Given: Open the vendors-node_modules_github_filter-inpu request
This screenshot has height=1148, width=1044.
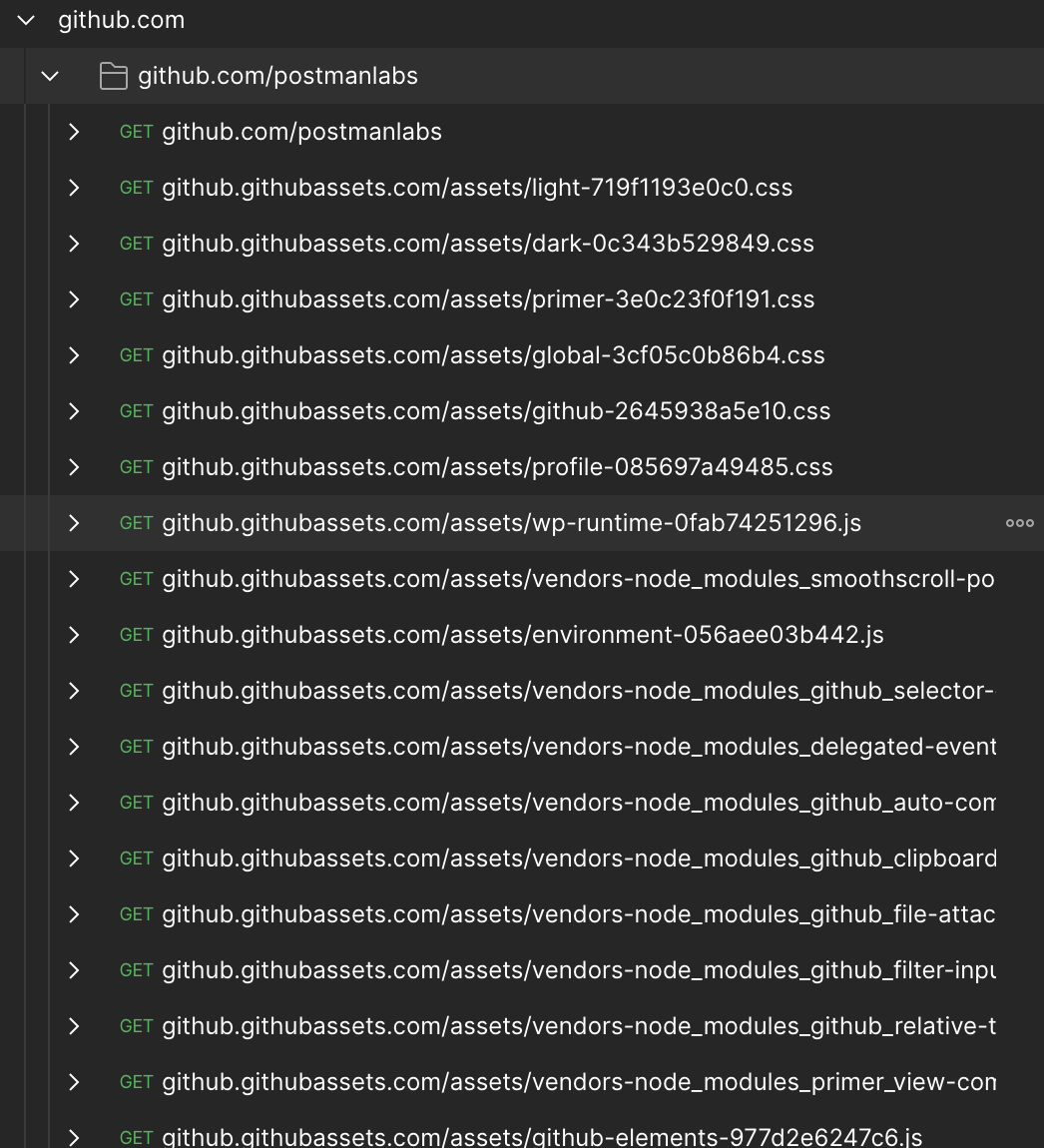Looking at the screenshot, I should (578, 970).
